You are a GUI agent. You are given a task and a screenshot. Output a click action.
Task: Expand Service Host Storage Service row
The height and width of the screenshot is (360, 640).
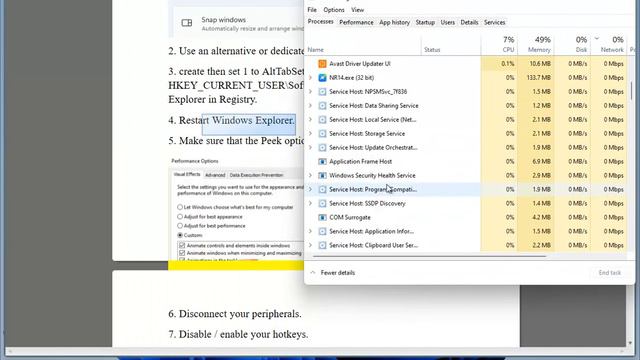310,133
